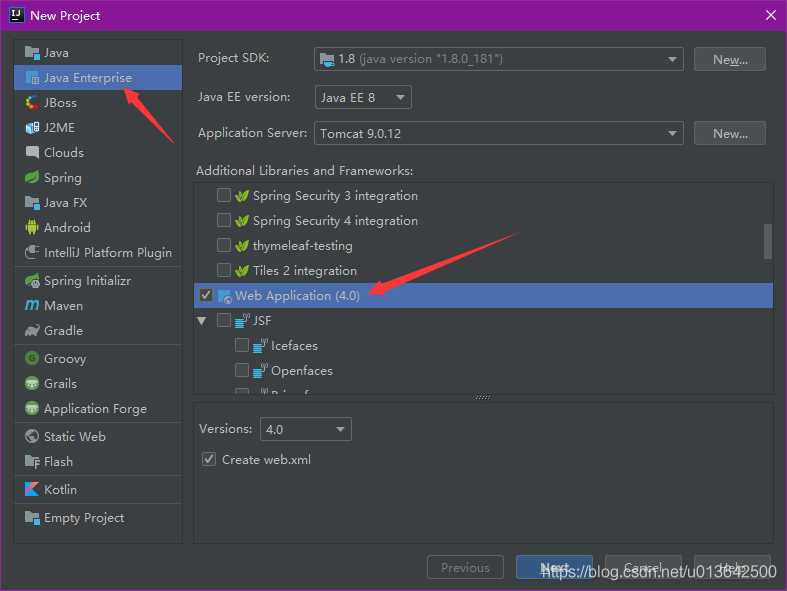
Task: Open the Java EE version dropdown
Action: [x=363, y=97]
